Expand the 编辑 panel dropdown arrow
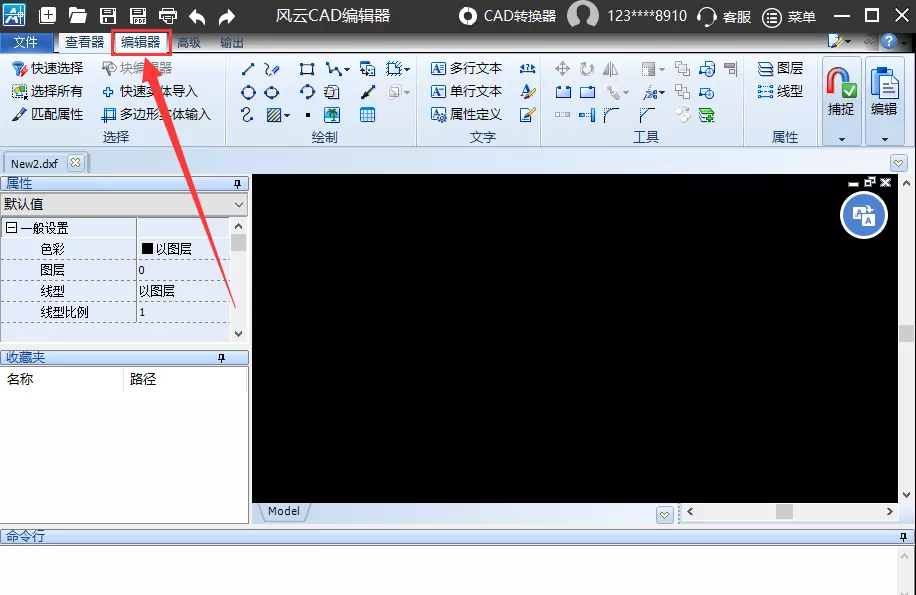The width and height of the screenshot is (916, 595). [x=884, y=139]
